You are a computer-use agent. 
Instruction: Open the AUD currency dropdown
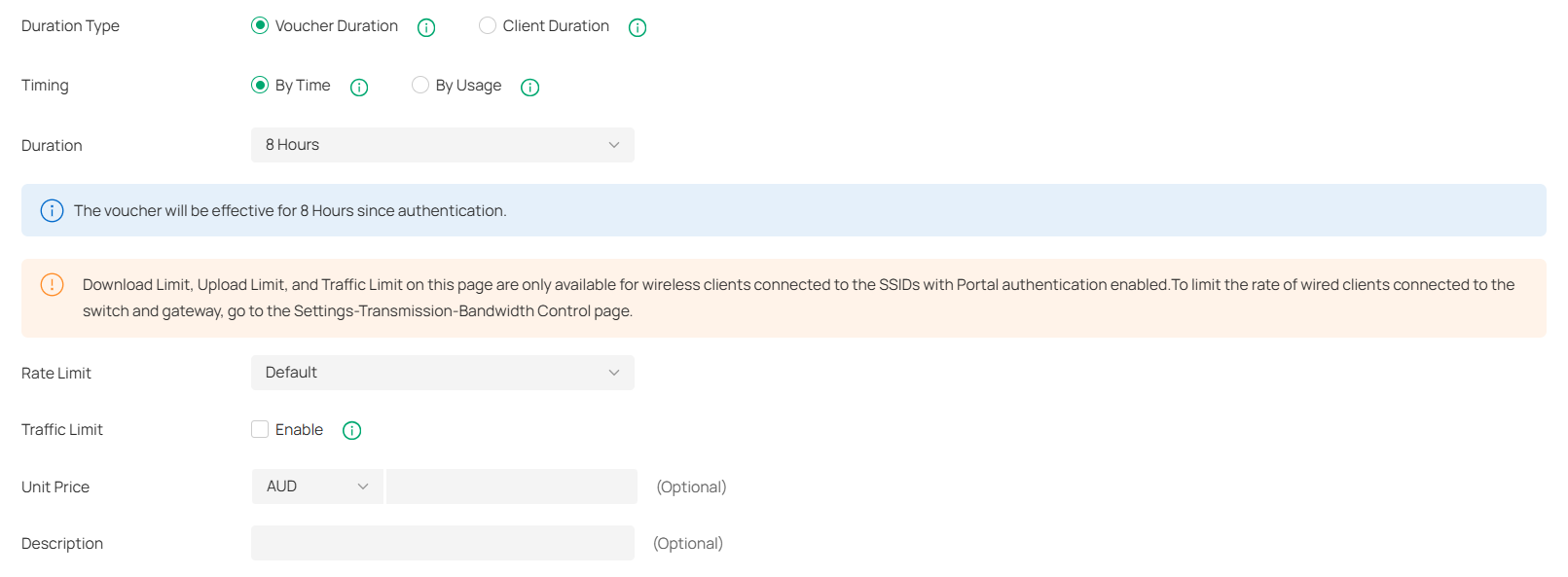(317, 487)
